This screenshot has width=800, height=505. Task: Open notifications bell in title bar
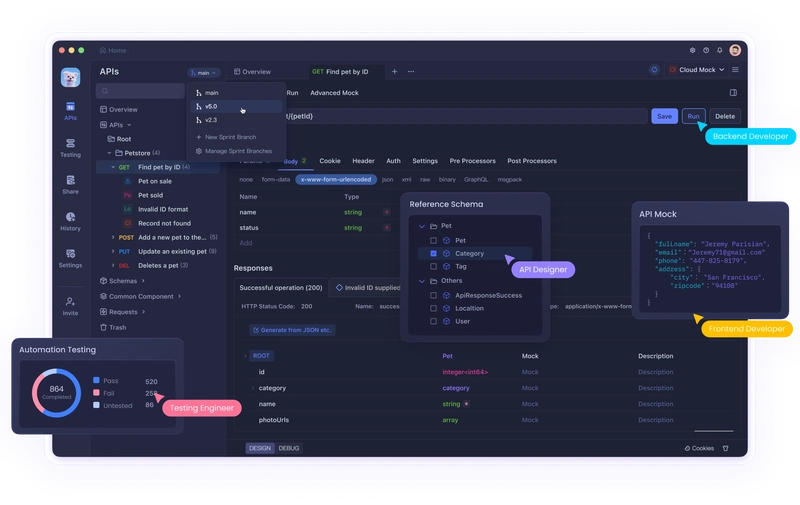point(719,50)
